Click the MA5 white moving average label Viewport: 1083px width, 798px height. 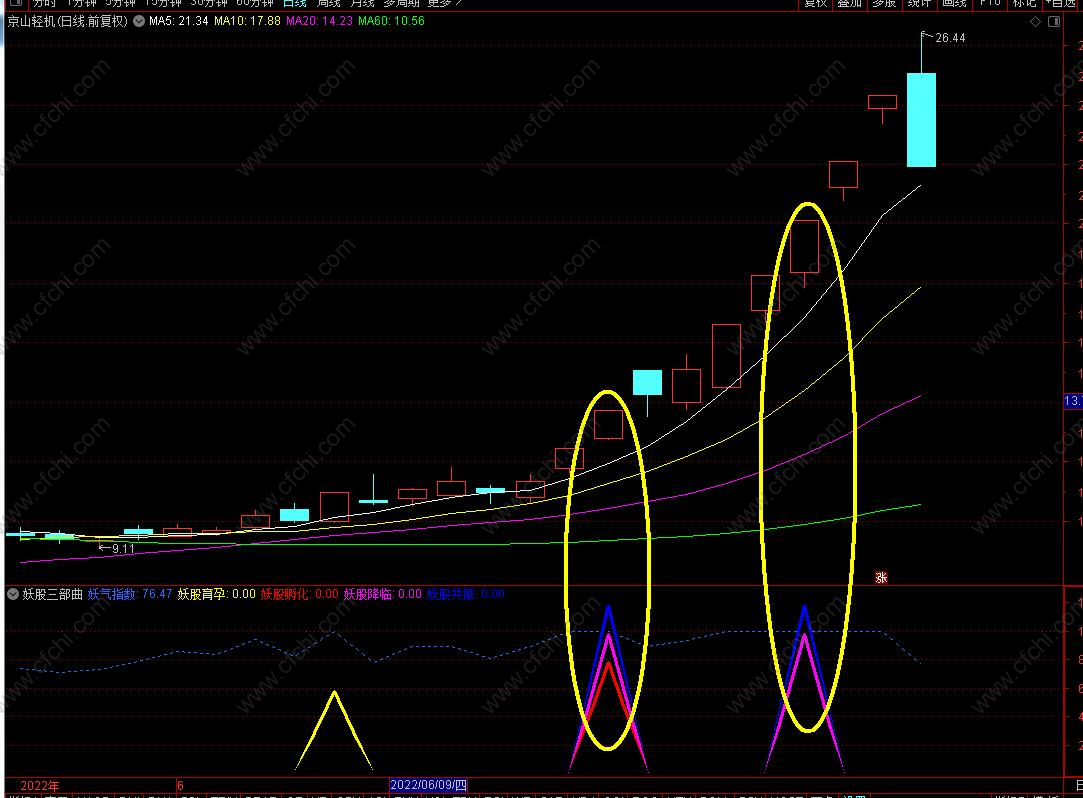tap(178, 21)
